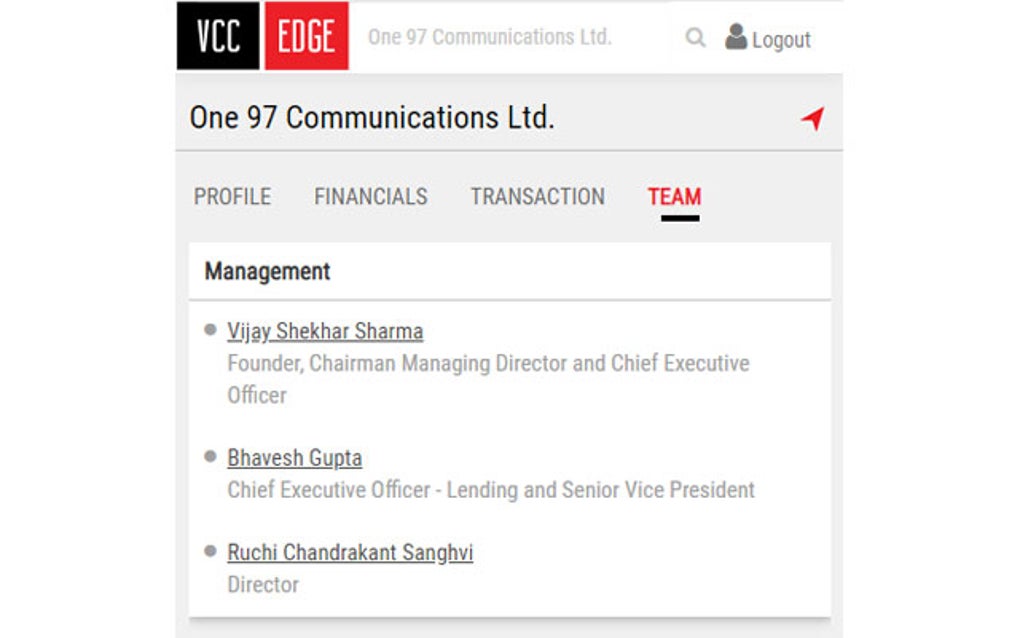Select the TEAM tab

[x=674, y=197]
